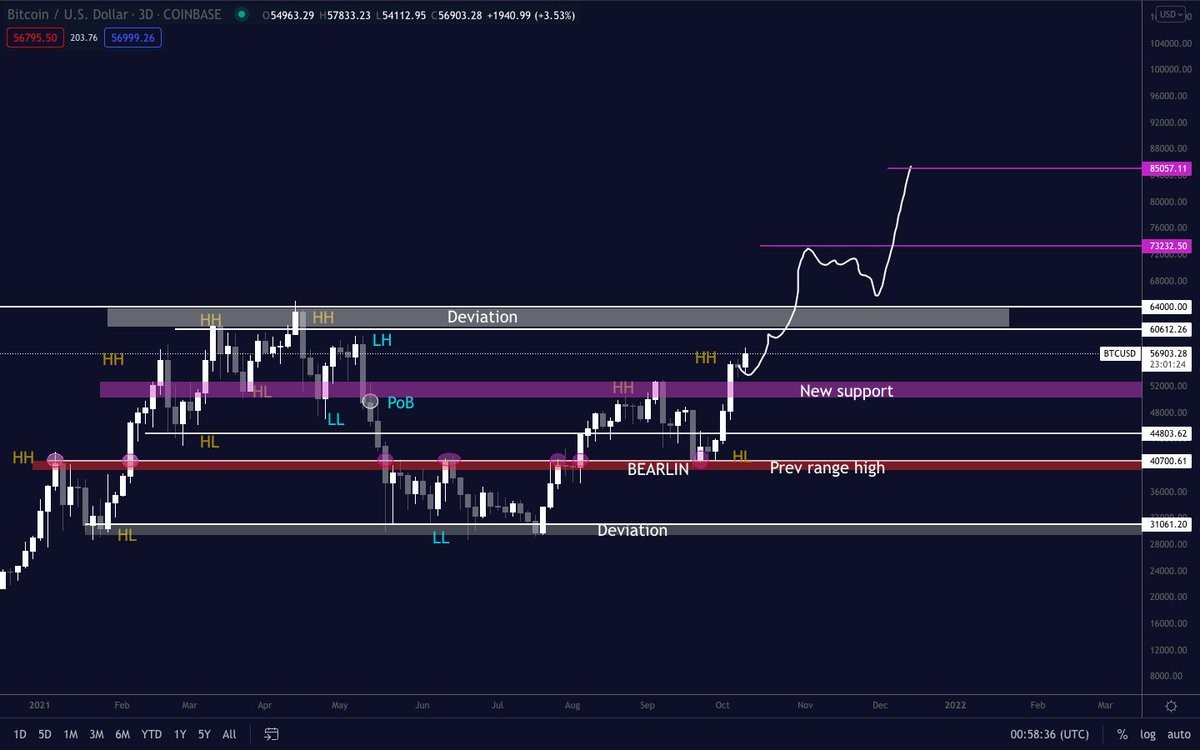
Task: Select the 73232.50 price label tag
Action: (x=1169, y=245)
